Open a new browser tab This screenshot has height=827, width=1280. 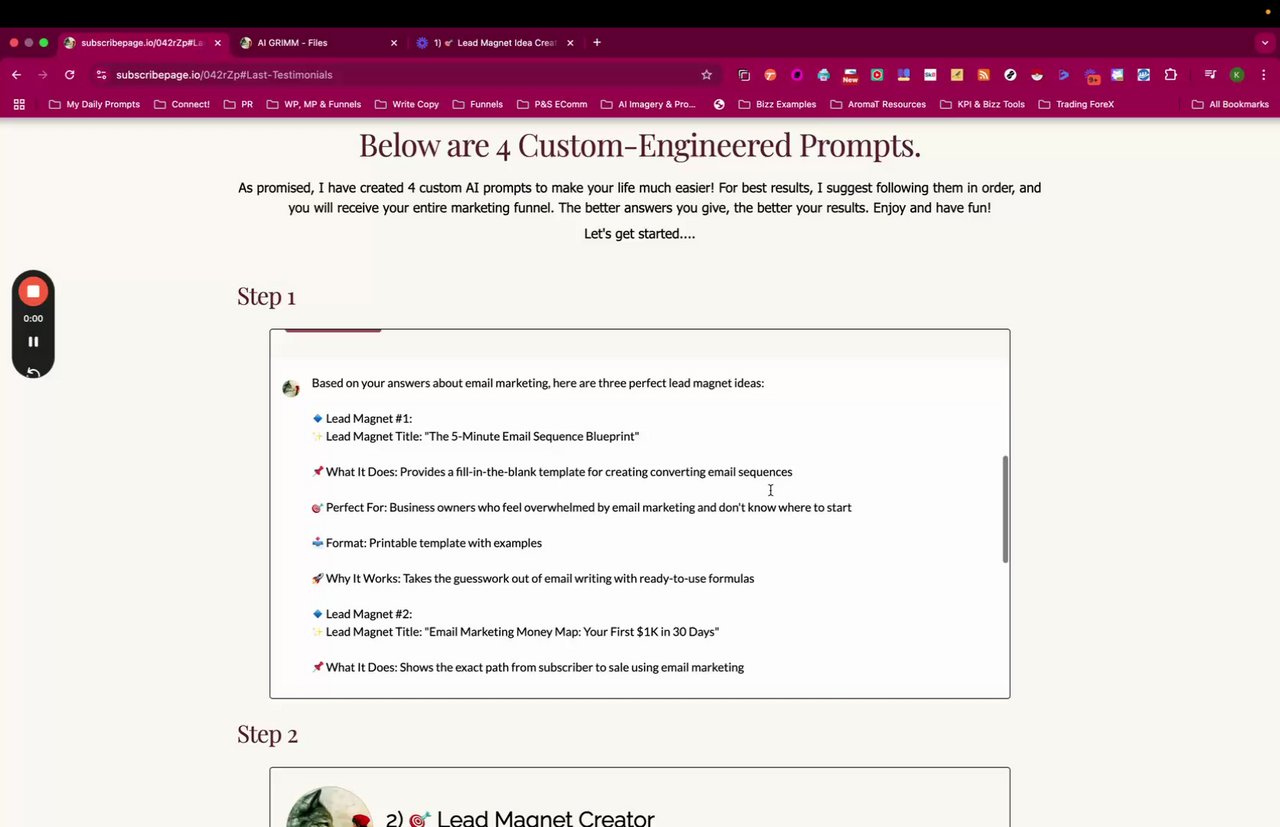click(597, 43)
